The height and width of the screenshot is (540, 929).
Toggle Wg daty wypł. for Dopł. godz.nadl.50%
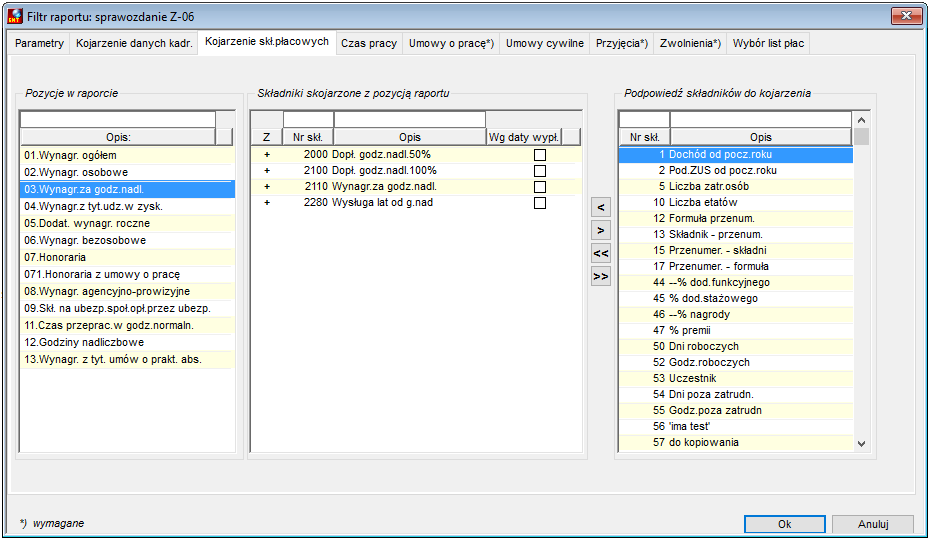pyautogui.click(x=540, y=155)
